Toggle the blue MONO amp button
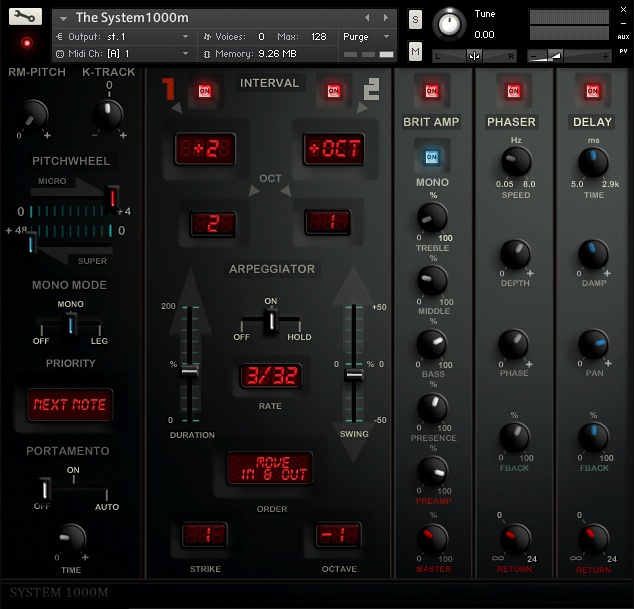634x609 pixels. 431,157
